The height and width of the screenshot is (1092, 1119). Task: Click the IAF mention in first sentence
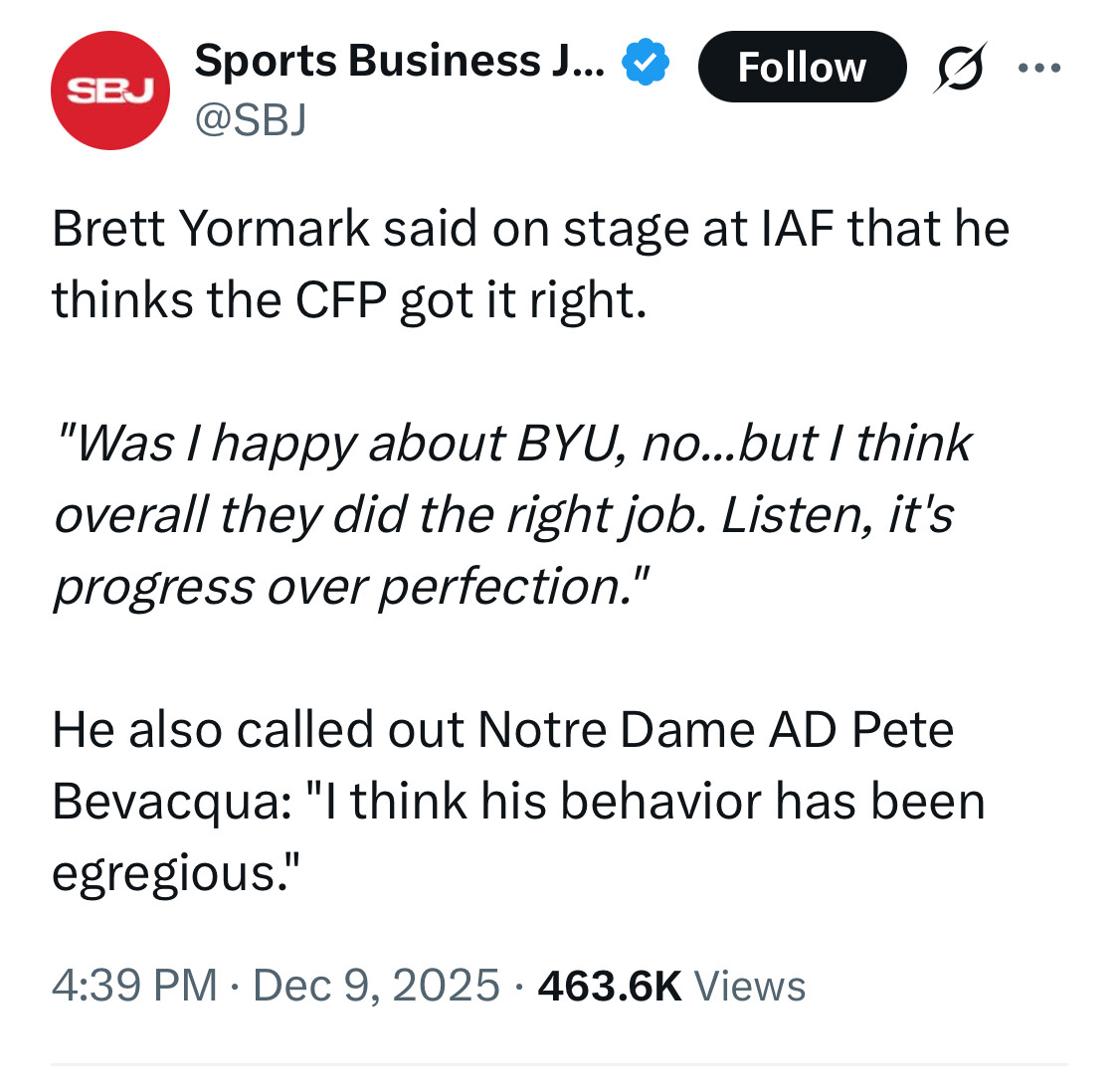coord(797,229)
